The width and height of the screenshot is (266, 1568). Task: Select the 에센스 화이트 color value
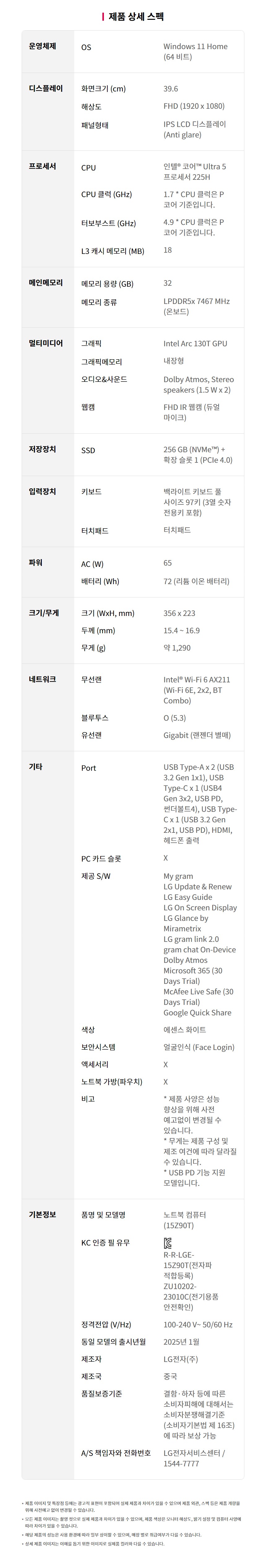[185, 1030]
